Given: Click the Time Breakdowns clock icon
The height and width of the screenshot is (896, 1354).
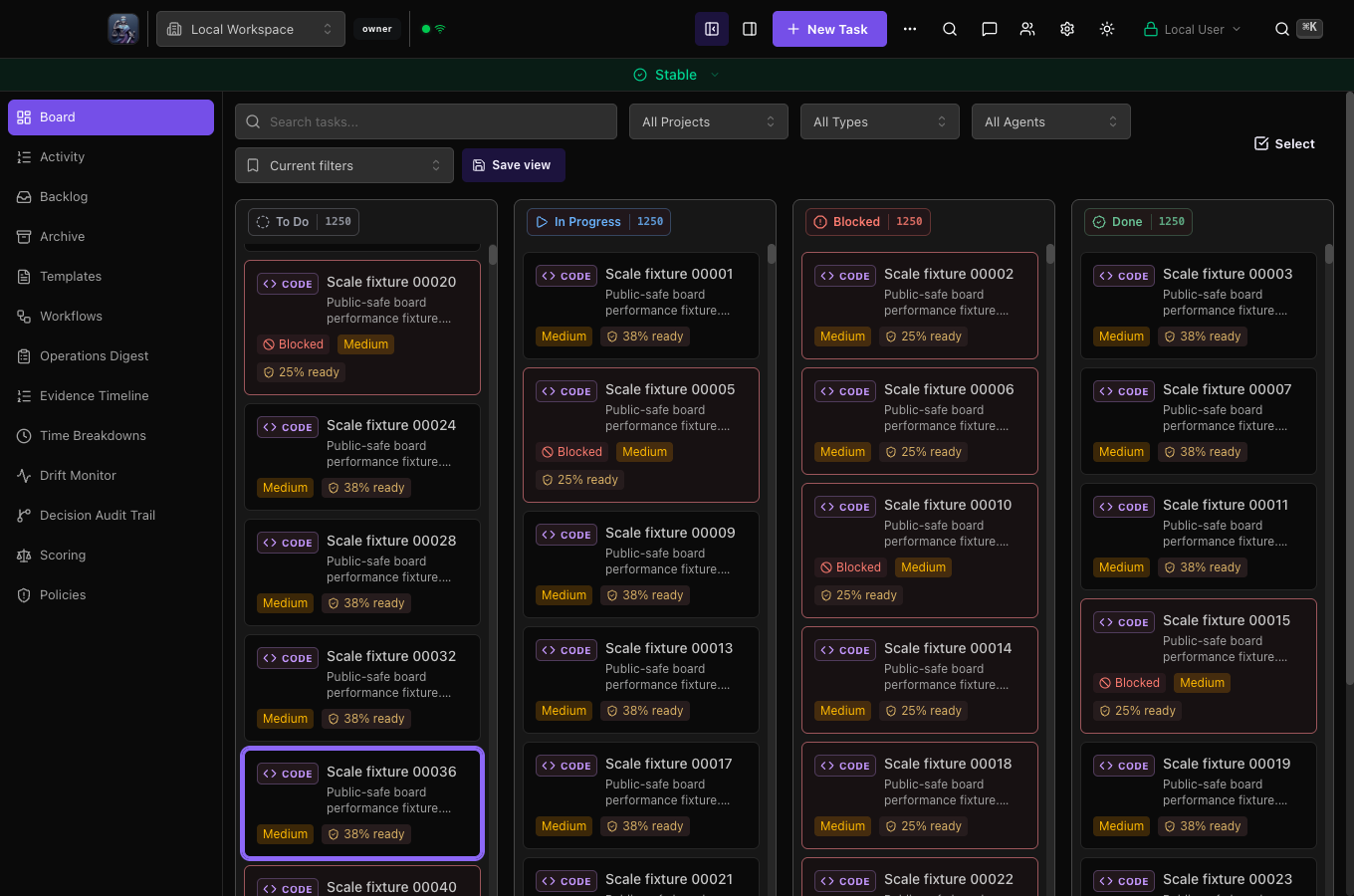Looking at the screenshot, I should [x=24, y=436].
